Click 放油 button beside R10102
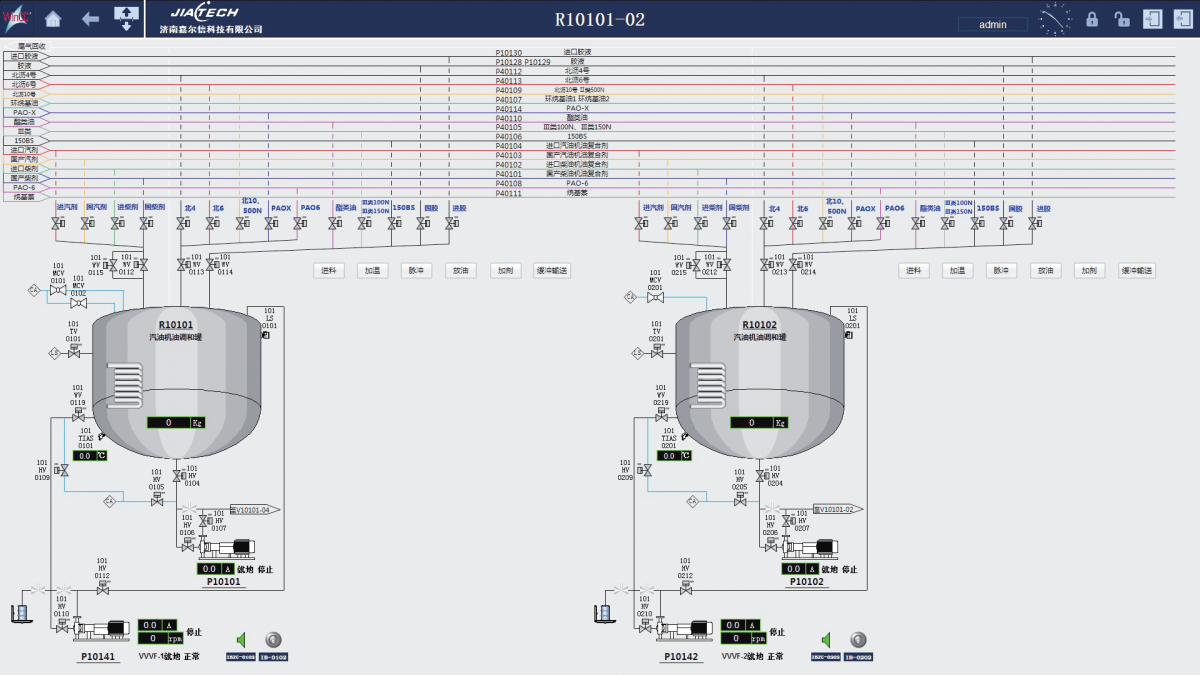Viewport: 1200px width, 675px height. click(1046, 270)
